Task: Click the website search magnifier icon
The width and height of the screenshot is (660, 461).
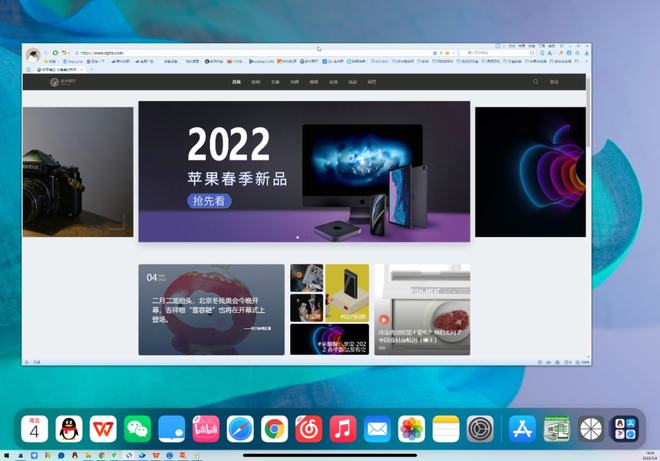Action: click(535, 82)
